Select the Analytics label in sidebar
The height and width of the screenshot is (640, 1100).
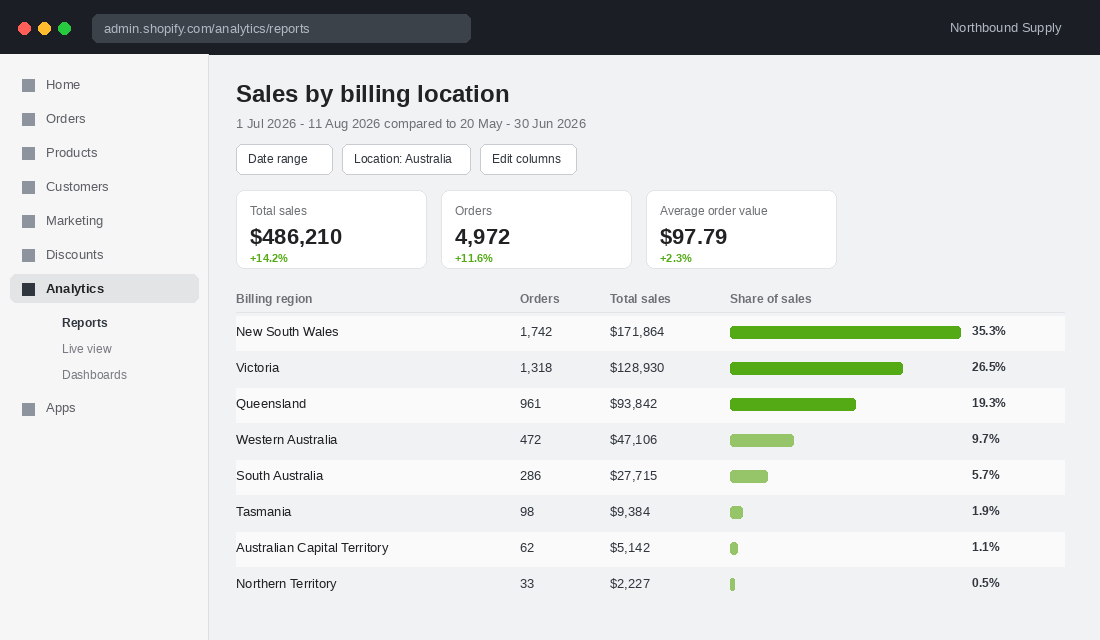click(x=75, y=288)
